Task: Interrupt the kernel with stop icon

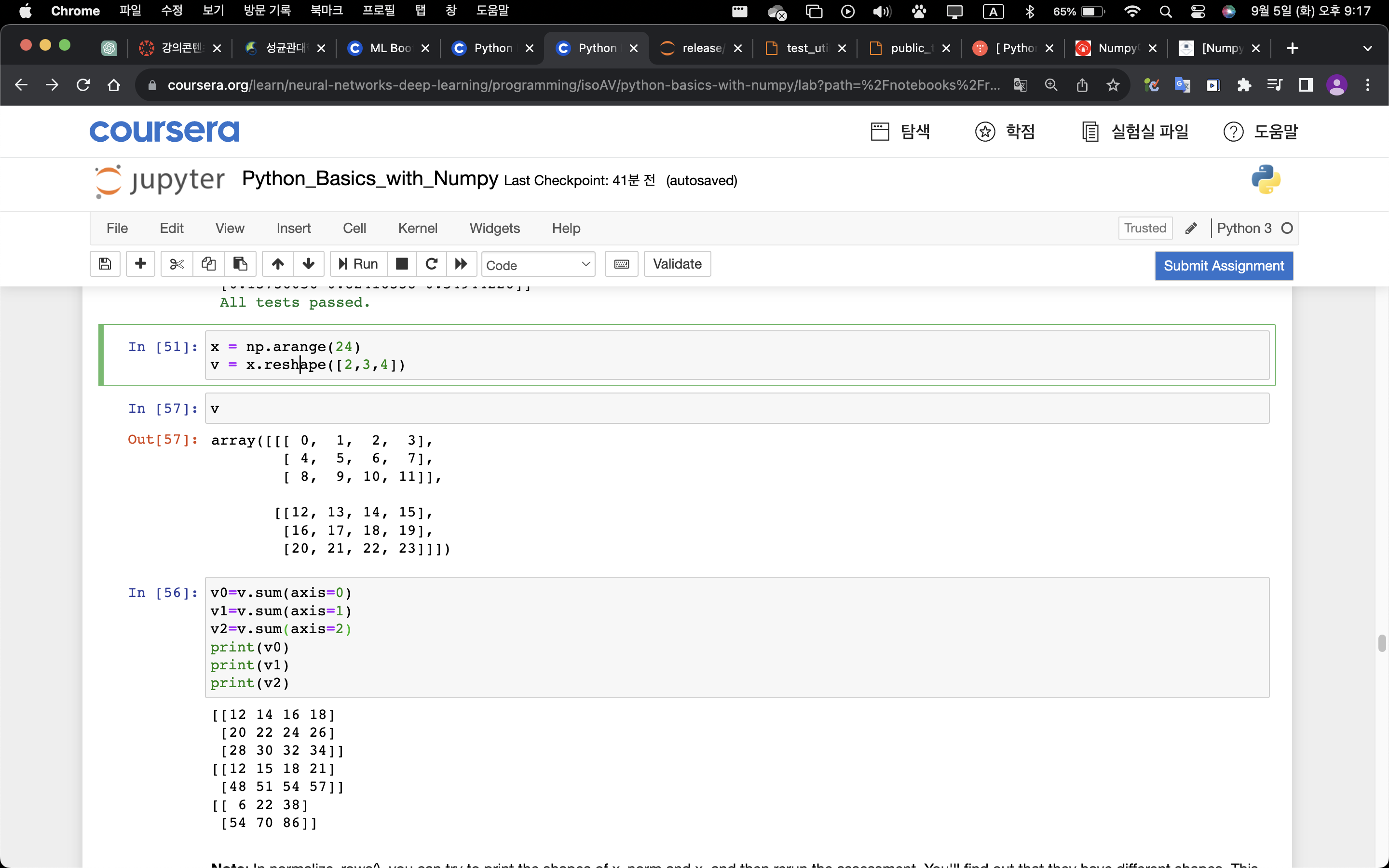Action: pos(402,264)
